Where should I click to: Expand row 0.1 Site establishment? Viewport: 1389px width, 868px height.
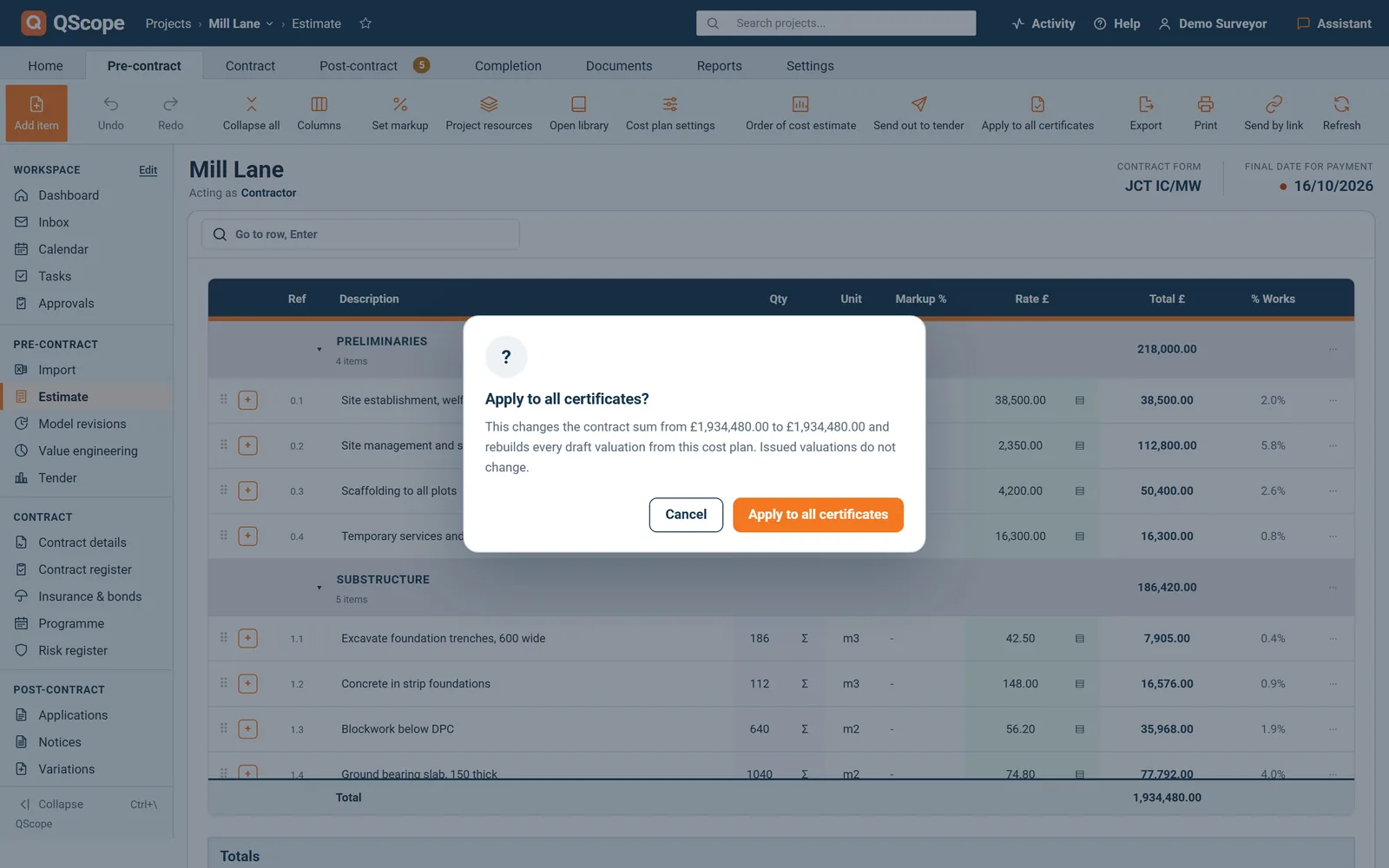247,400
